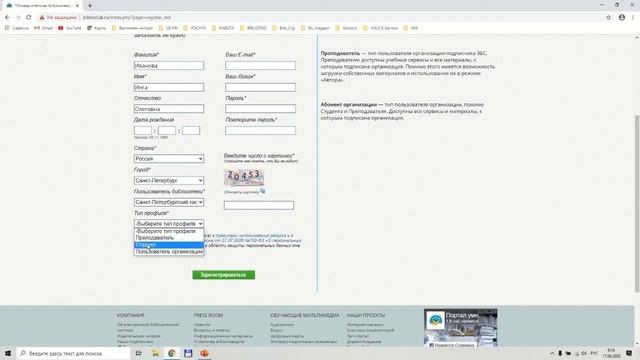Collapse the Тип профиля dropdown
Image resolution: width=640 pixels, height=360 pixels.
[x=169, y=224]
